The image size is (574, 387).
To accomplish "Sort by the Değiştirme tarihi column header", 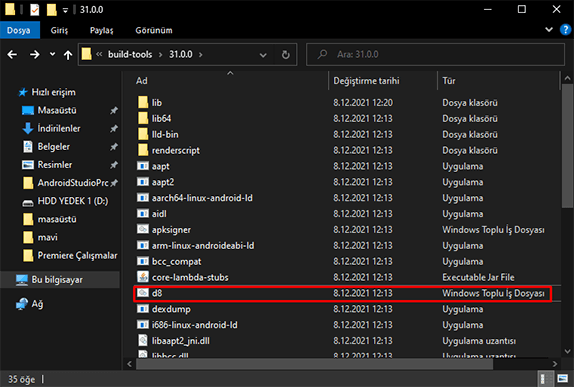I will 366,81.
